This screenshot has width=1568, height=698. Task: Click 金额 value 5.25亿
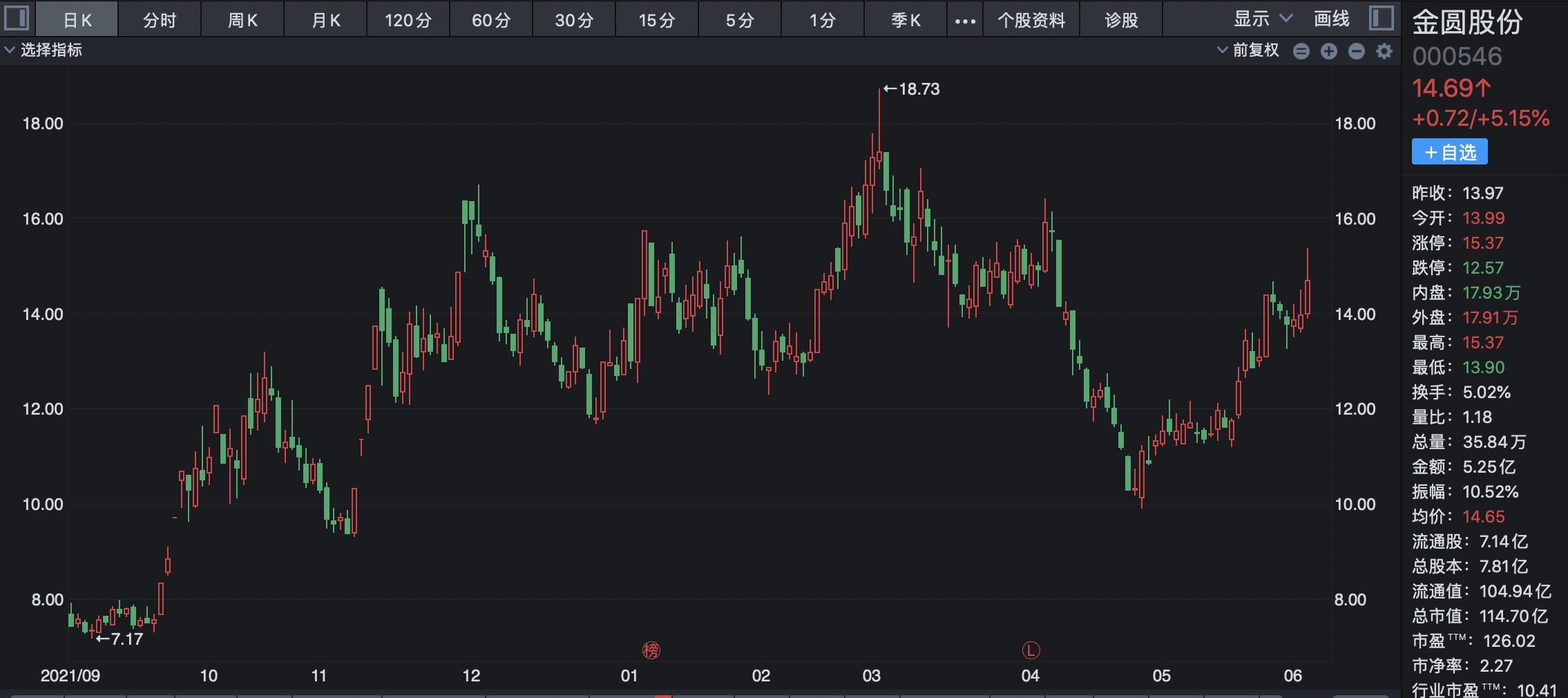click(1489, 466)
